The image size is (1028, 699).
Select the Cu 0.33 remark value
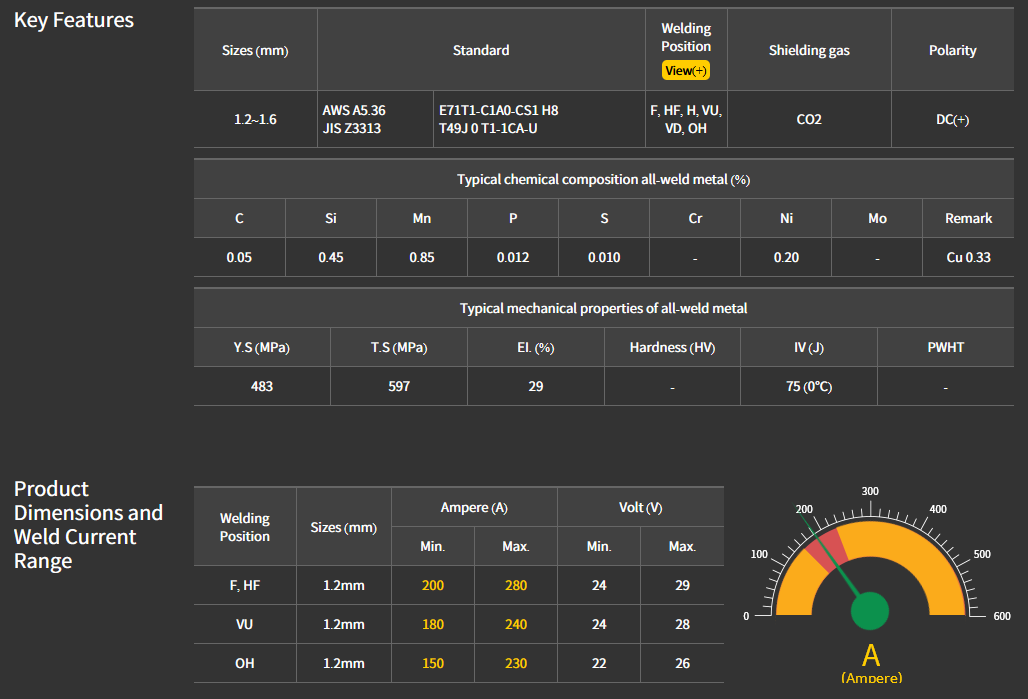(968, 257)
